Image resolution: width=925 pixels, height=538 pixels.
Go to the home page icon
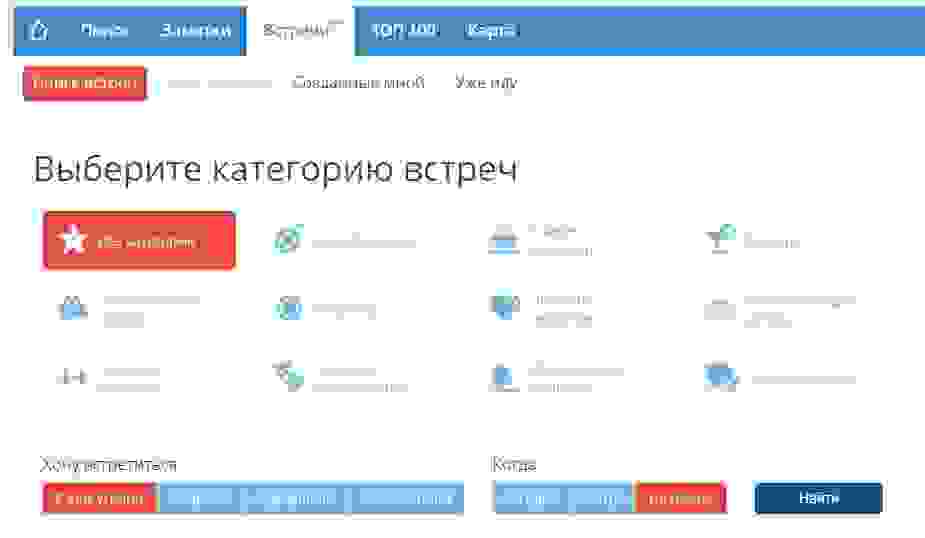click(x=39, y=29)
